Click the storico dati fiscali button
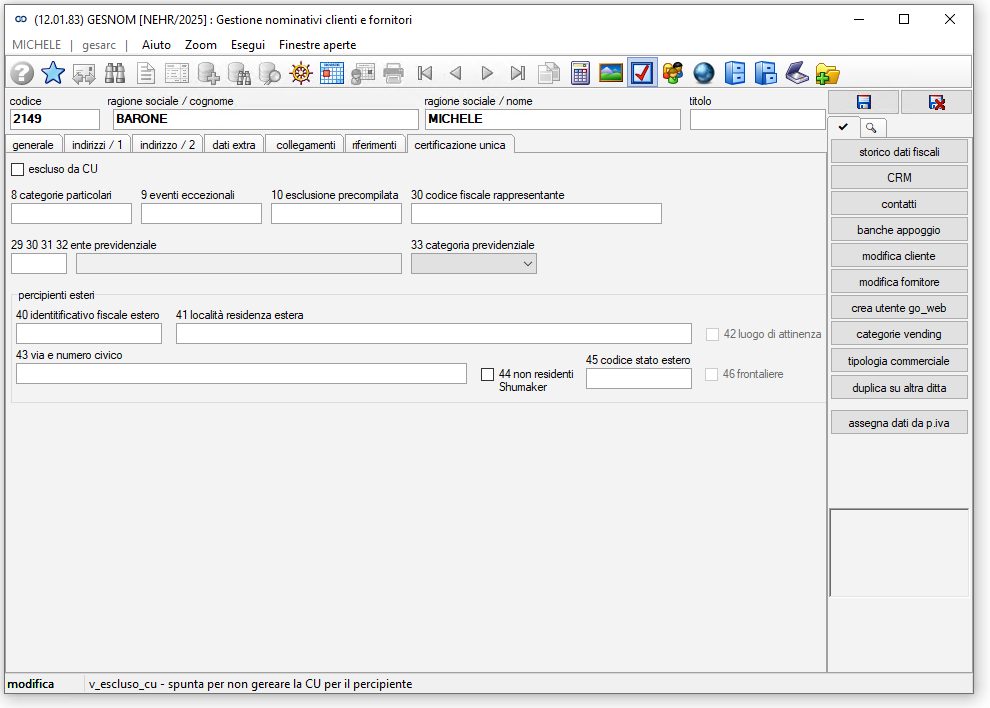 899,152
